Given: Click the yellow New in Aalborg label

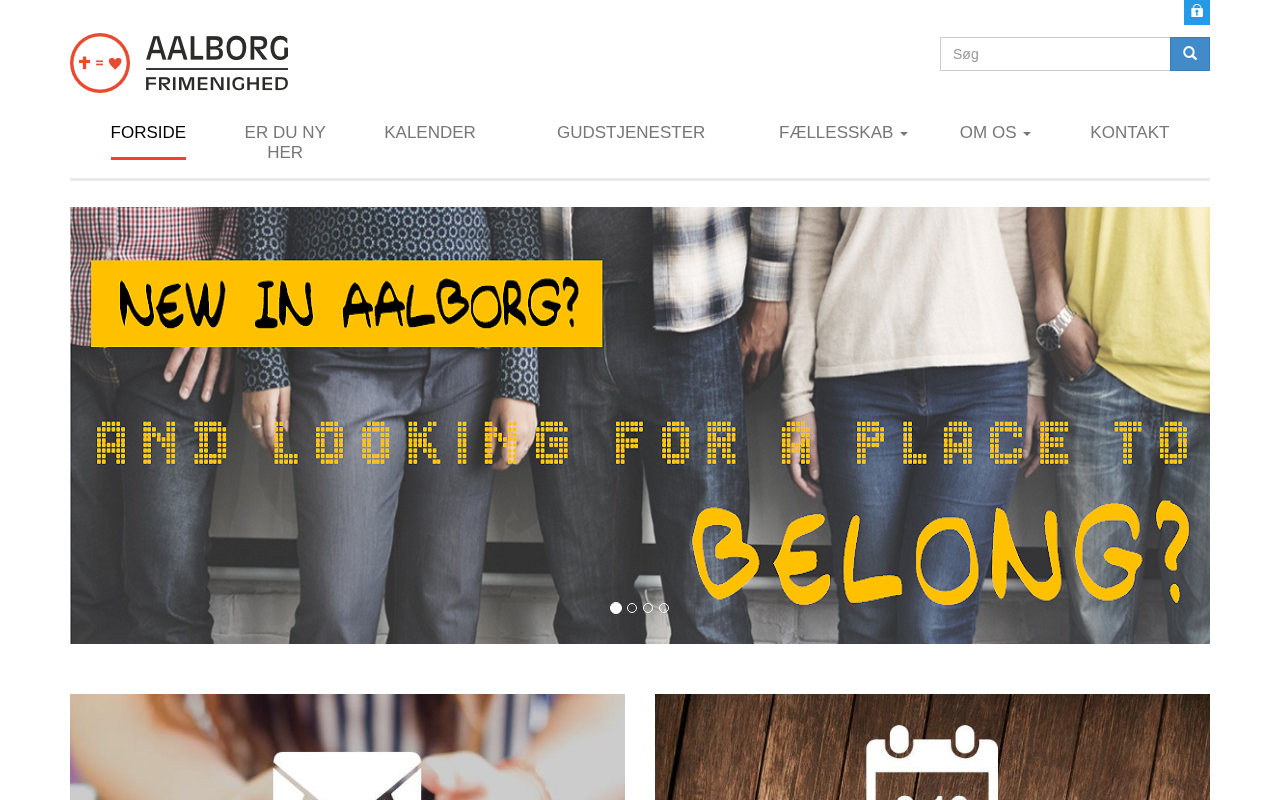Looking at the screenshot, I should pos(347,304).
